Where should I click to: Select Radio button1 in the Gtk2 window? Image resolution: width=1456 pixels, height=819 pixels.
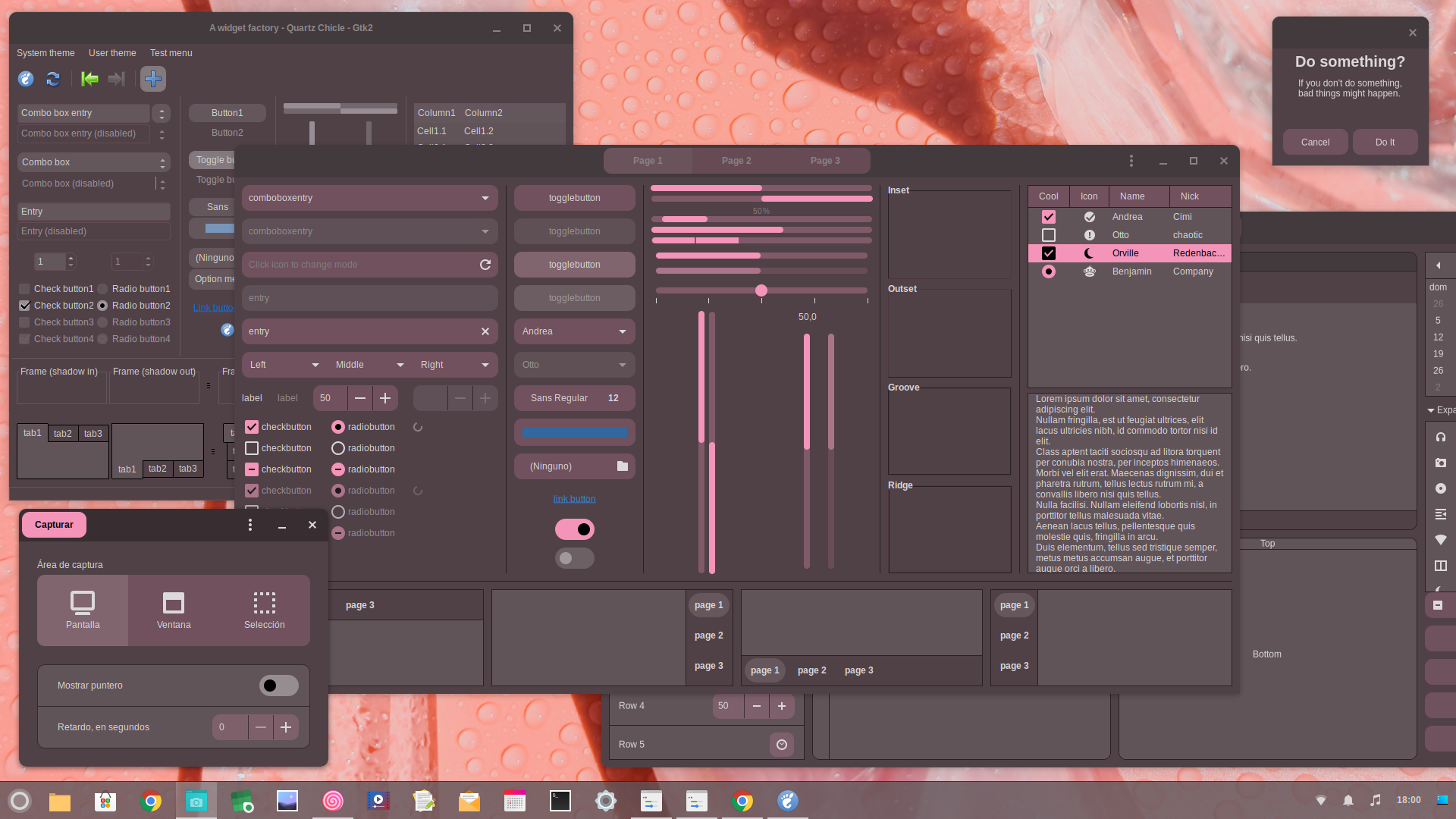click(x=102, y=289)
